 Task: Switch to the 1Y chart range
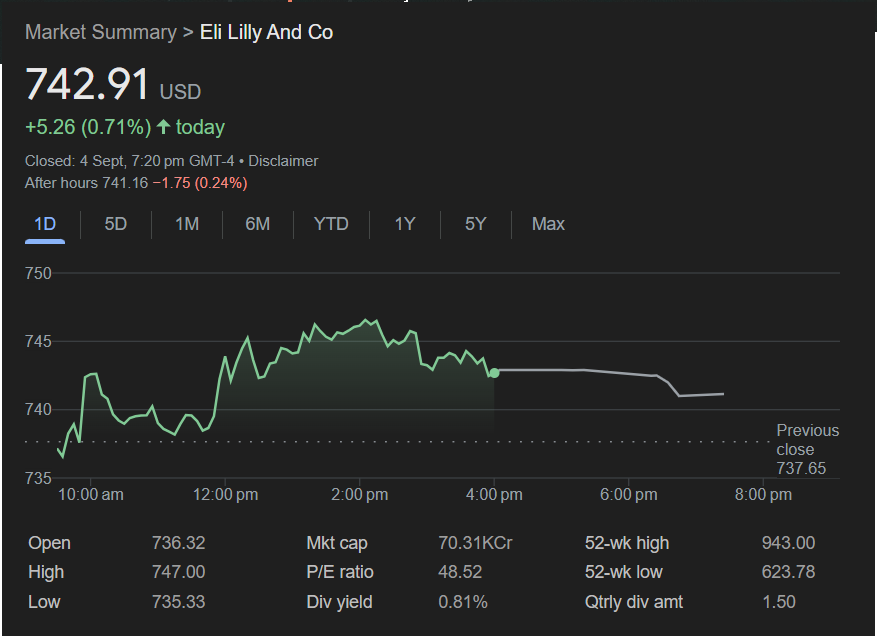point(405,224)
